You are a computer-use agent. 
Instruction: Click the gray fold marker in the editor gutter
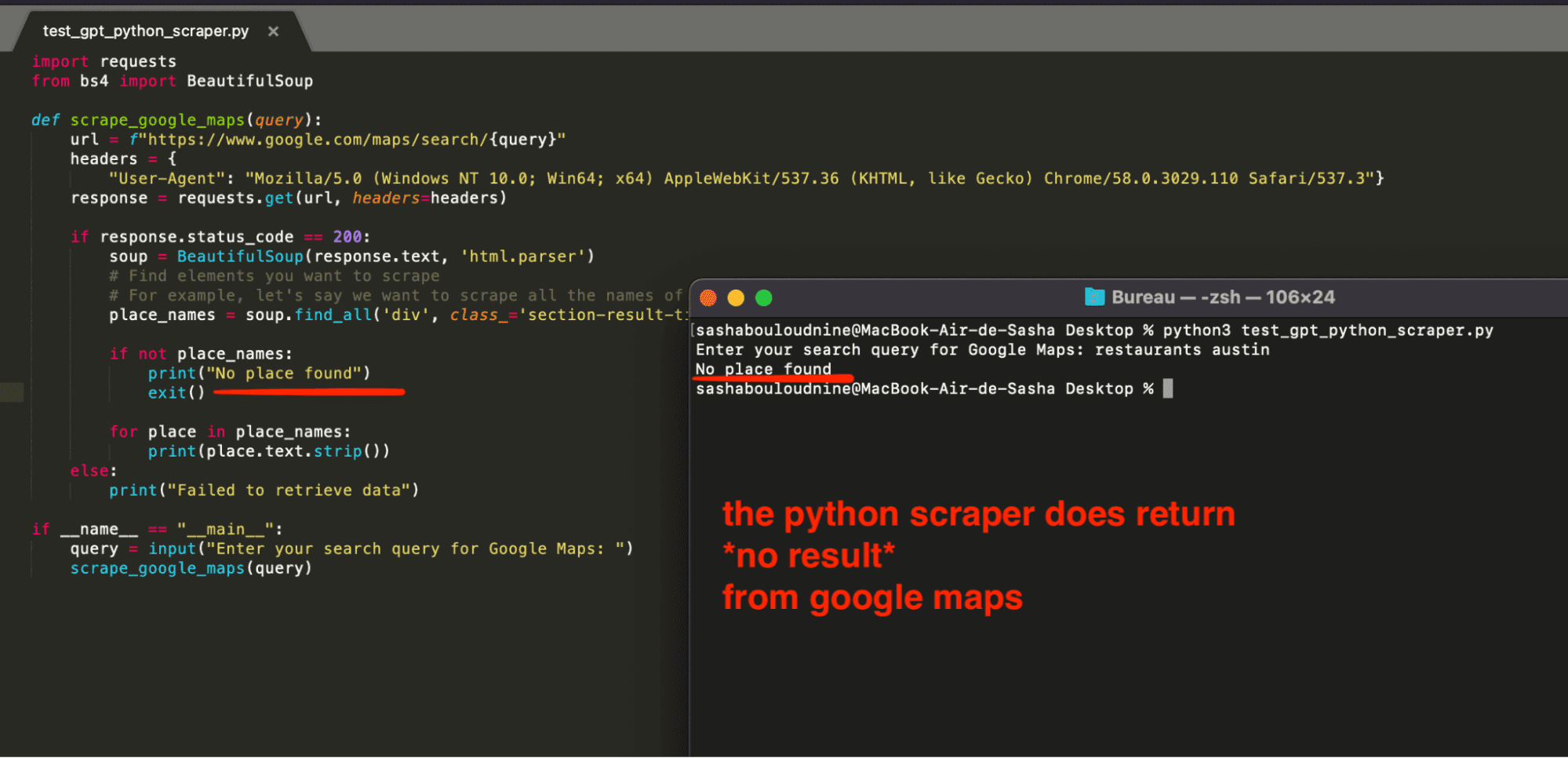[x=11, y=392]
